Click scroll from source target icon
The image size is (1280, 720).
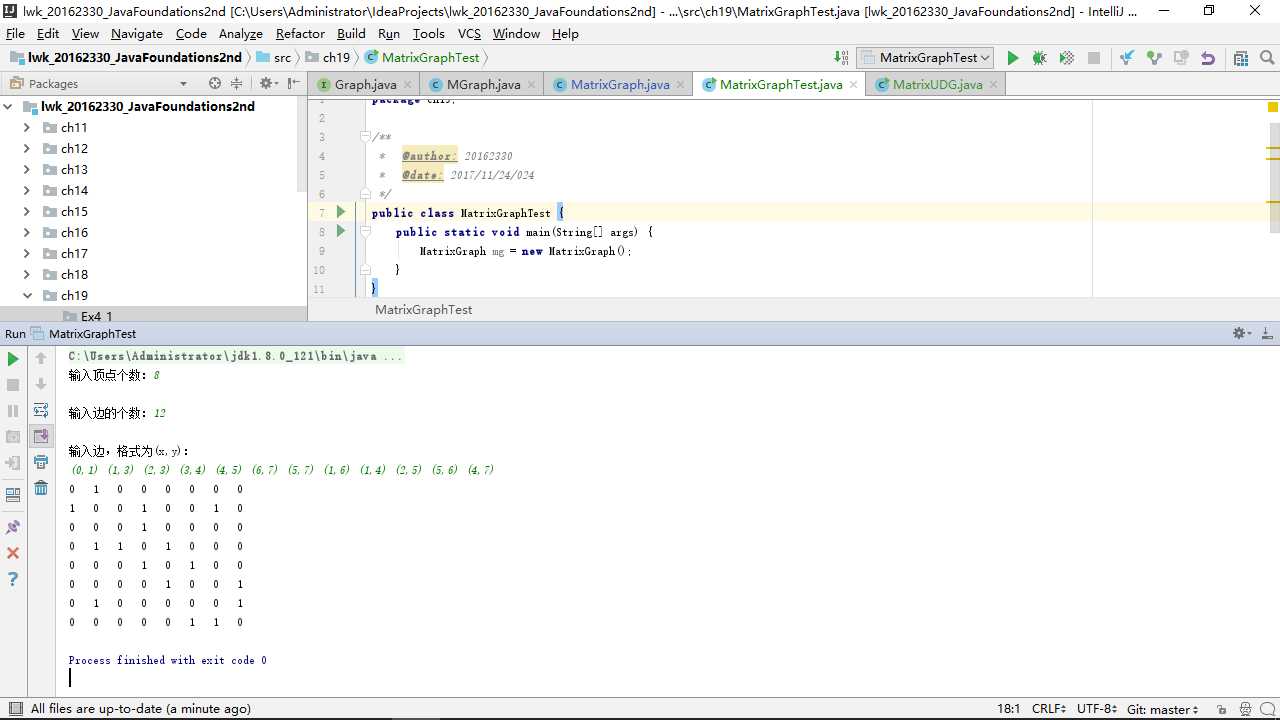215,83
